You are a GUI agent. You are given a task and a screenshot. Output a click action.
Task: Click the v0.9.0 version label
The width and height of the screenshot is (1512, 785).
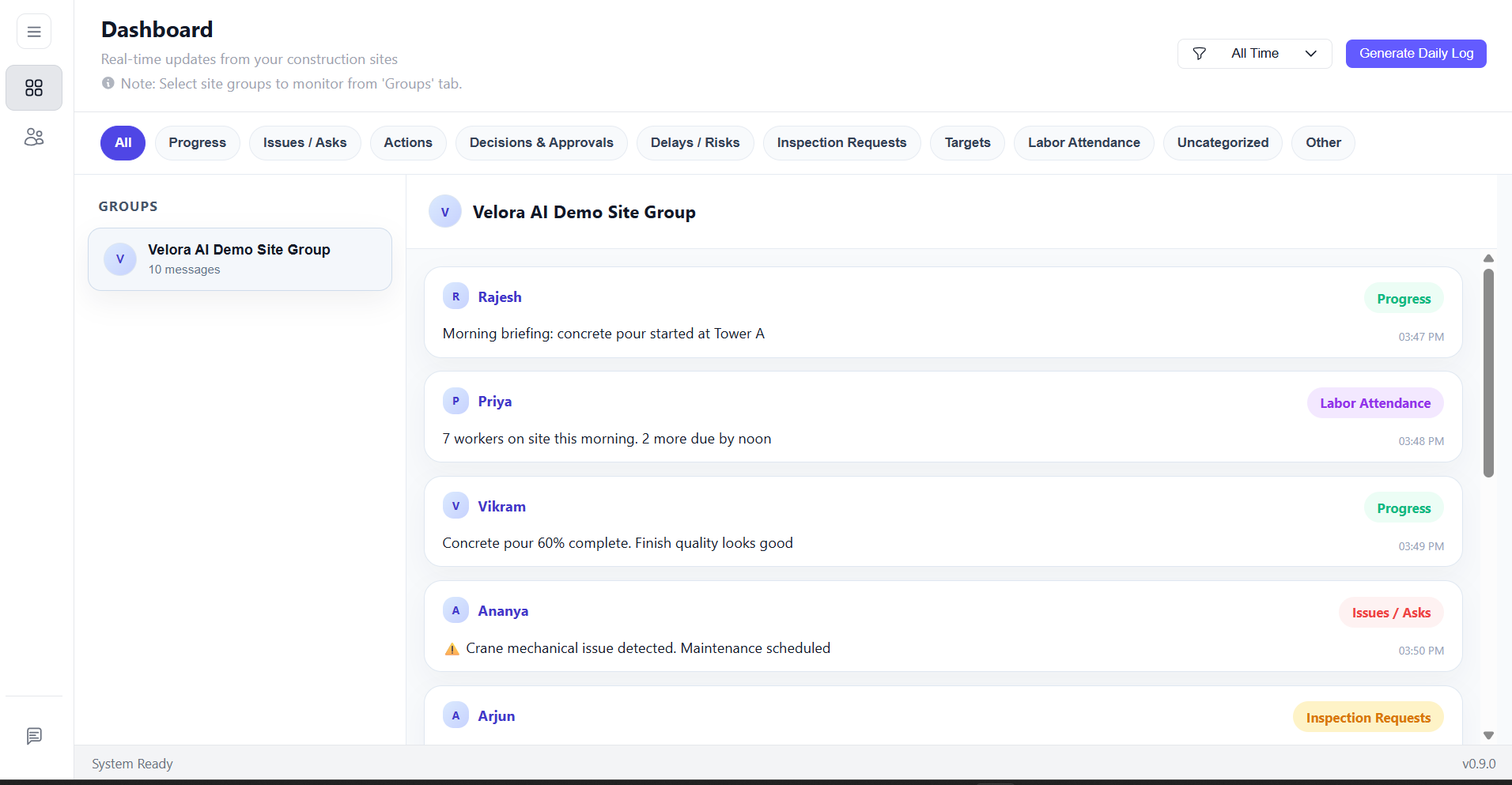click(x=1479, y=764)
